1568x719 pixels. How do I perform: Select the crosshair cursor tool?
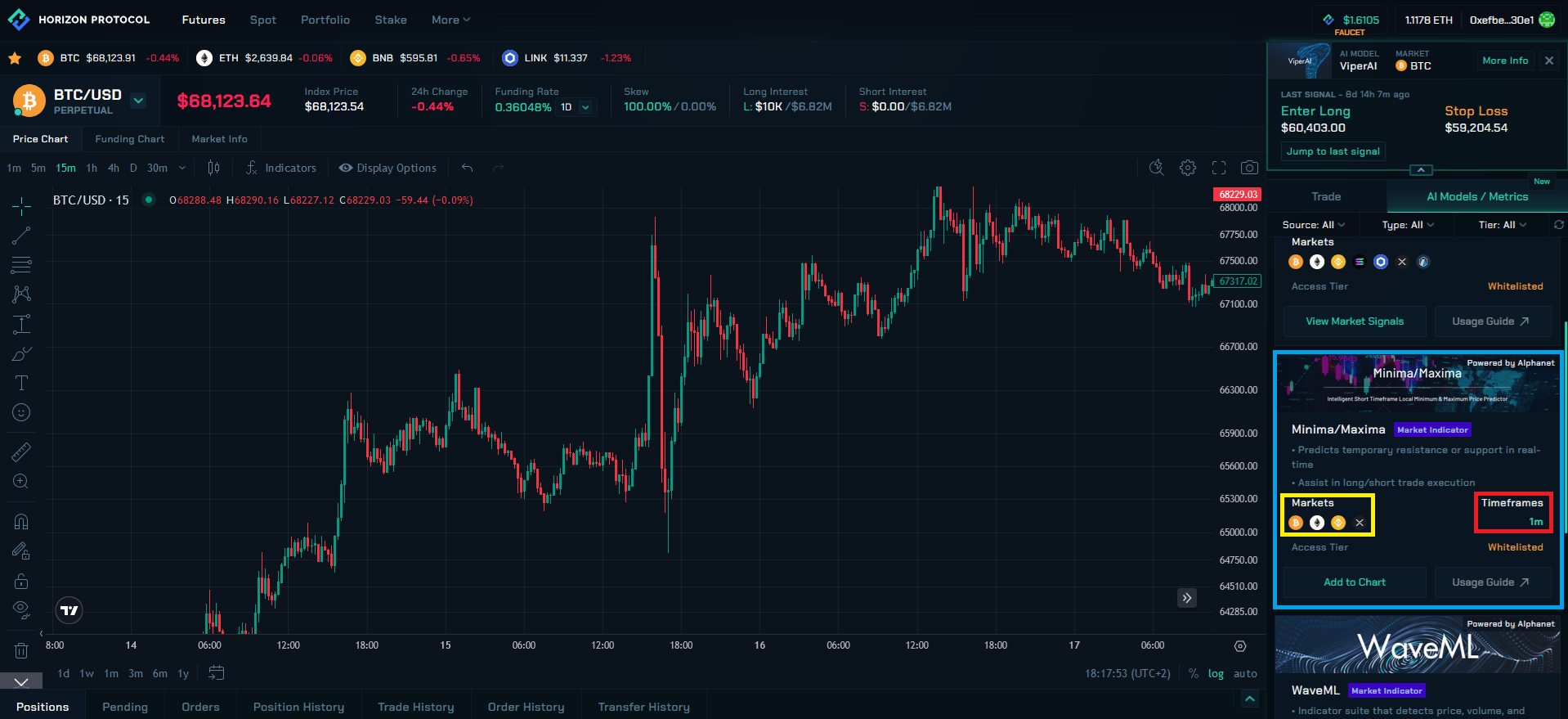click(21, 205)
